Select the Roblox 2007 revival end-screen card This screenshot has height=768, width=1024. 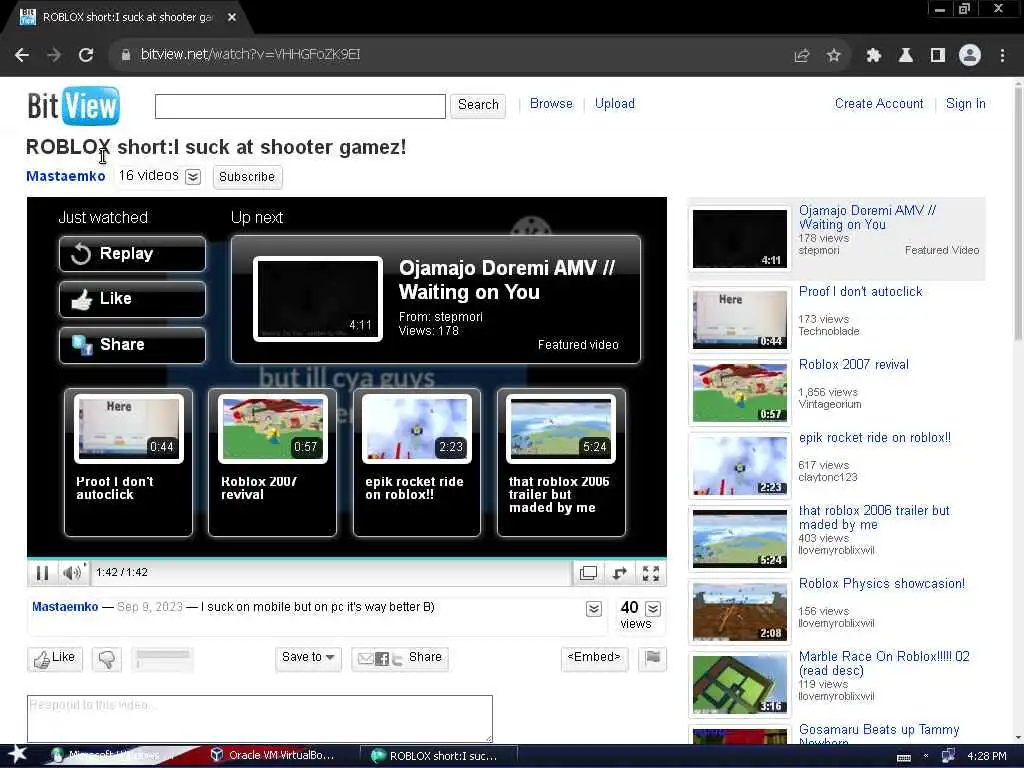(x=272, y=462)
